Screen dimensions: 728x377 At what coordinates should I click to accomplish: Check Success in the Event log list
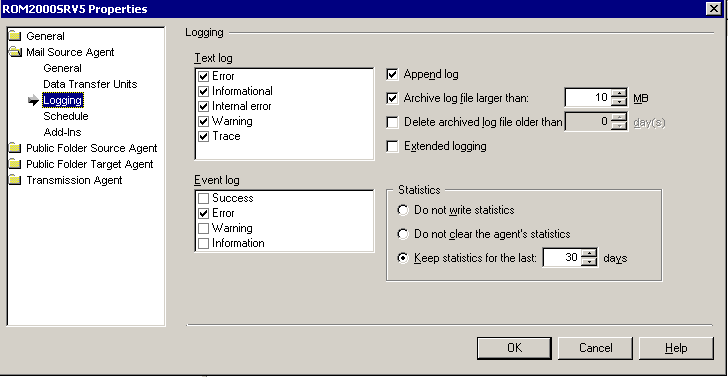pyautogui.click(x=203, y=199)
